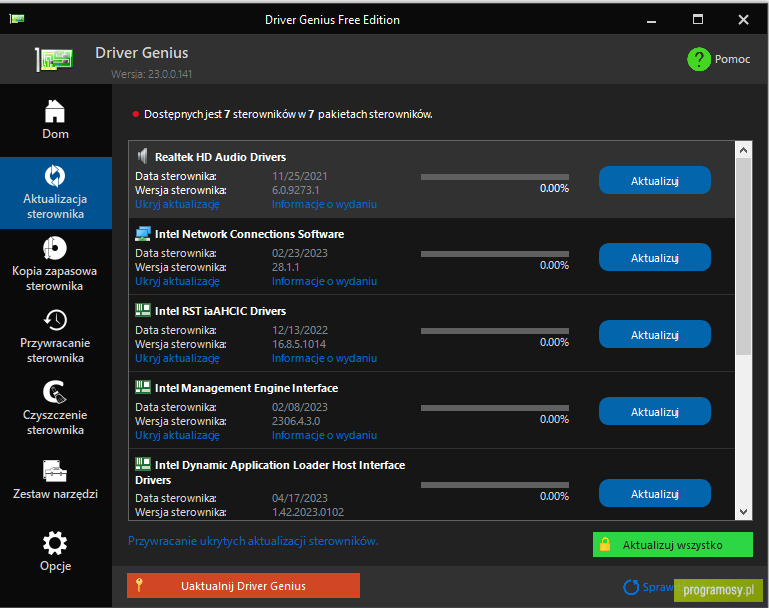This screenshot has width=769, height=608.
Task: Click the blue circular refresh icon at bottom
Action: pos(631,587)
